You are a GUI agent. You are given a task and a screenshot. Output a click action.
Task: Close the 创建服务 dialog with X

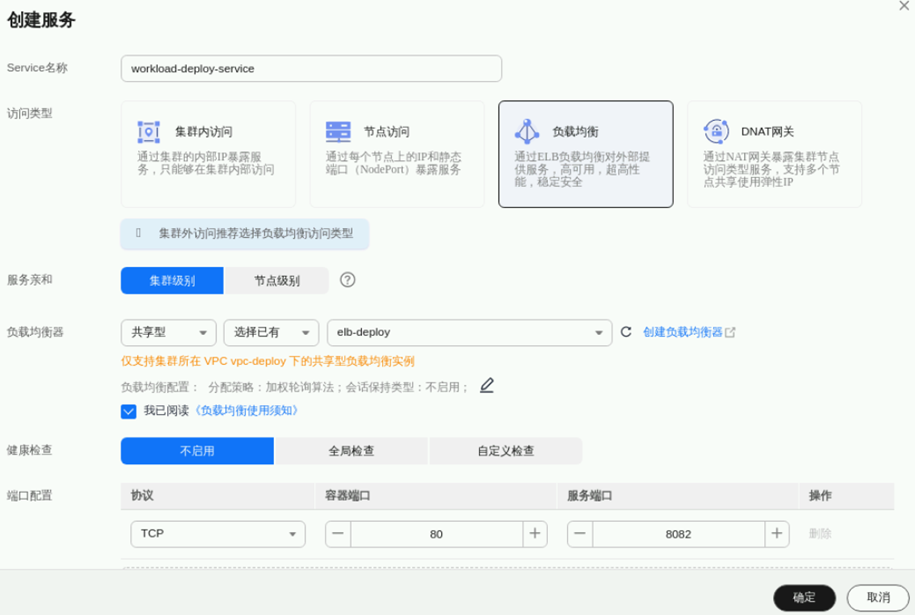click(904, 6)
